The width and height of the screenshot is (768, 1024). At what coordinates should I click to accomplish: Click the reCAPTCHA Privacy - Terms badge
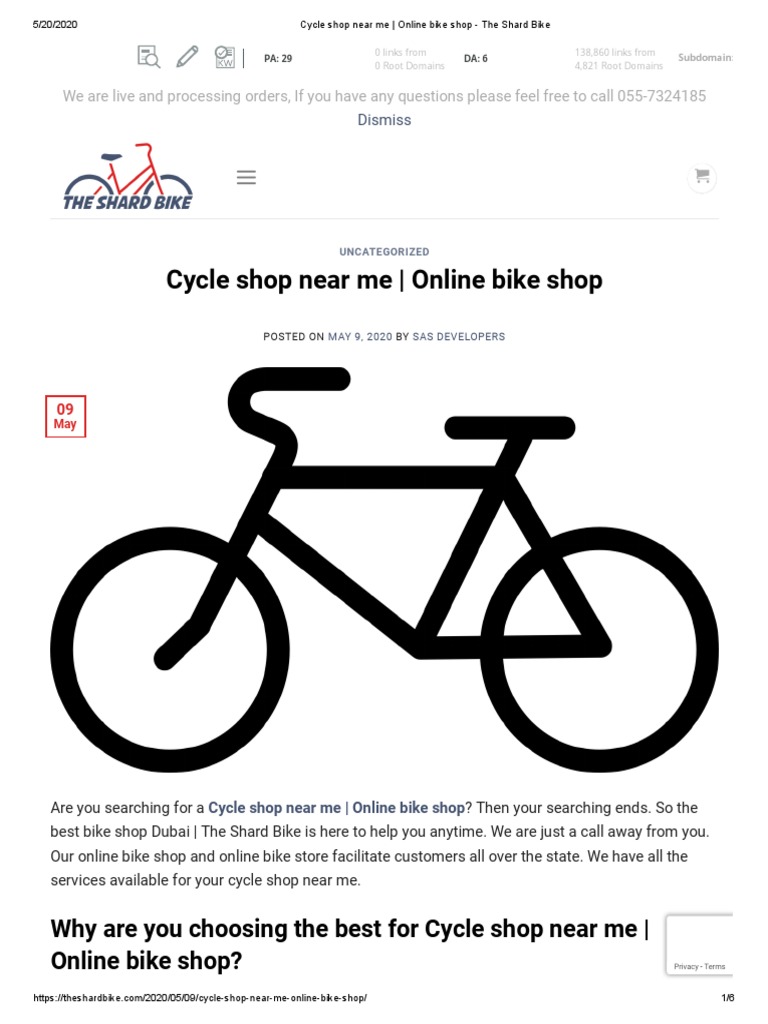coord(699,945)
